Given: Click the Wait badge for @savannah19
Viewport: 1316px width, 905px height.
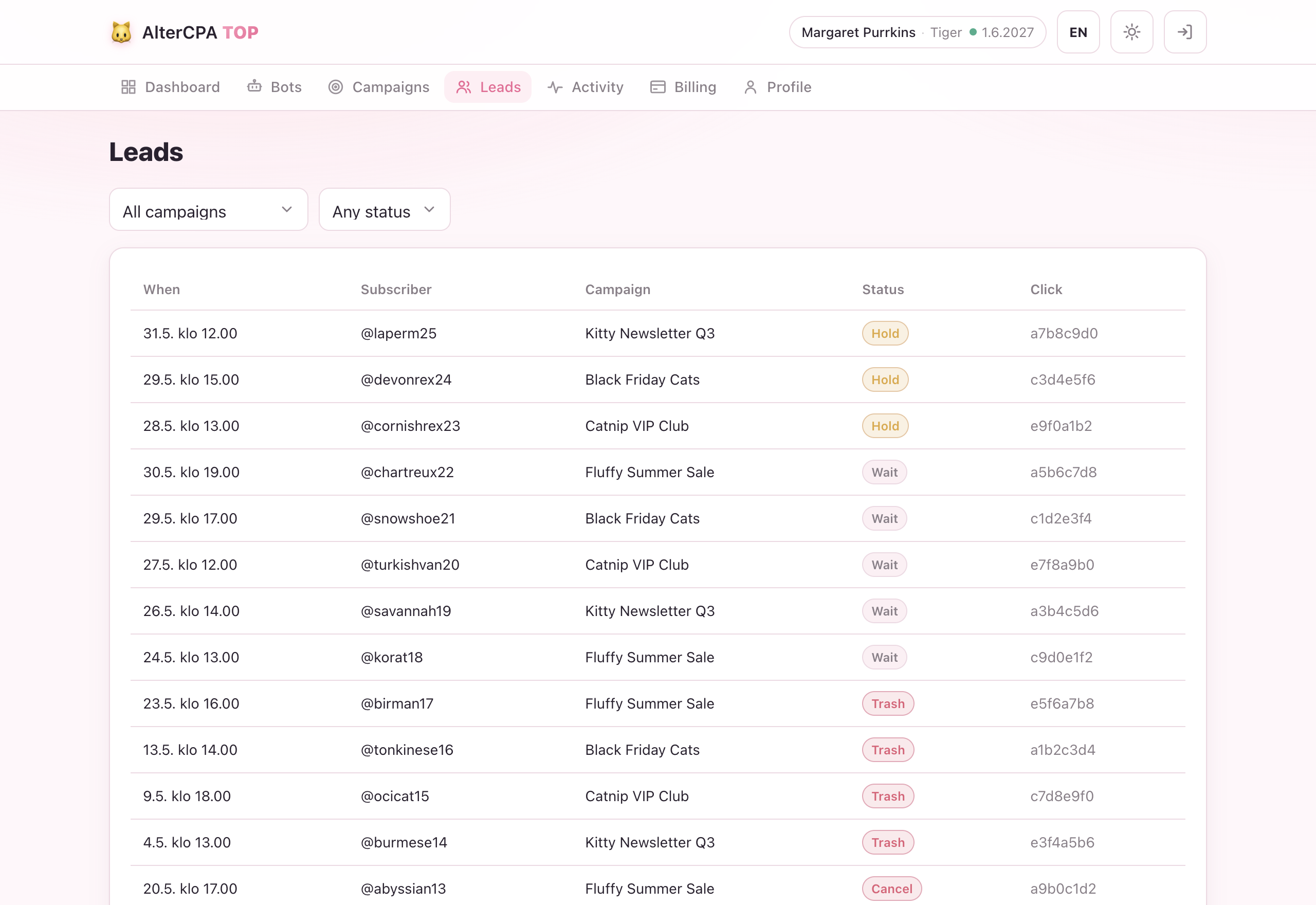Looking at the screenshot, I should click(884, 611).
